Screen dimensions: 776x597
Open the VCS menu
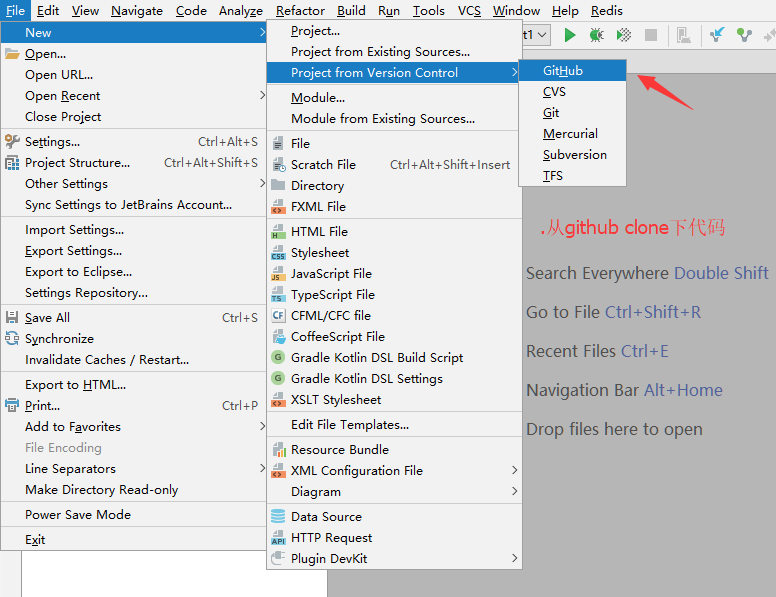[x=469, y=10]
